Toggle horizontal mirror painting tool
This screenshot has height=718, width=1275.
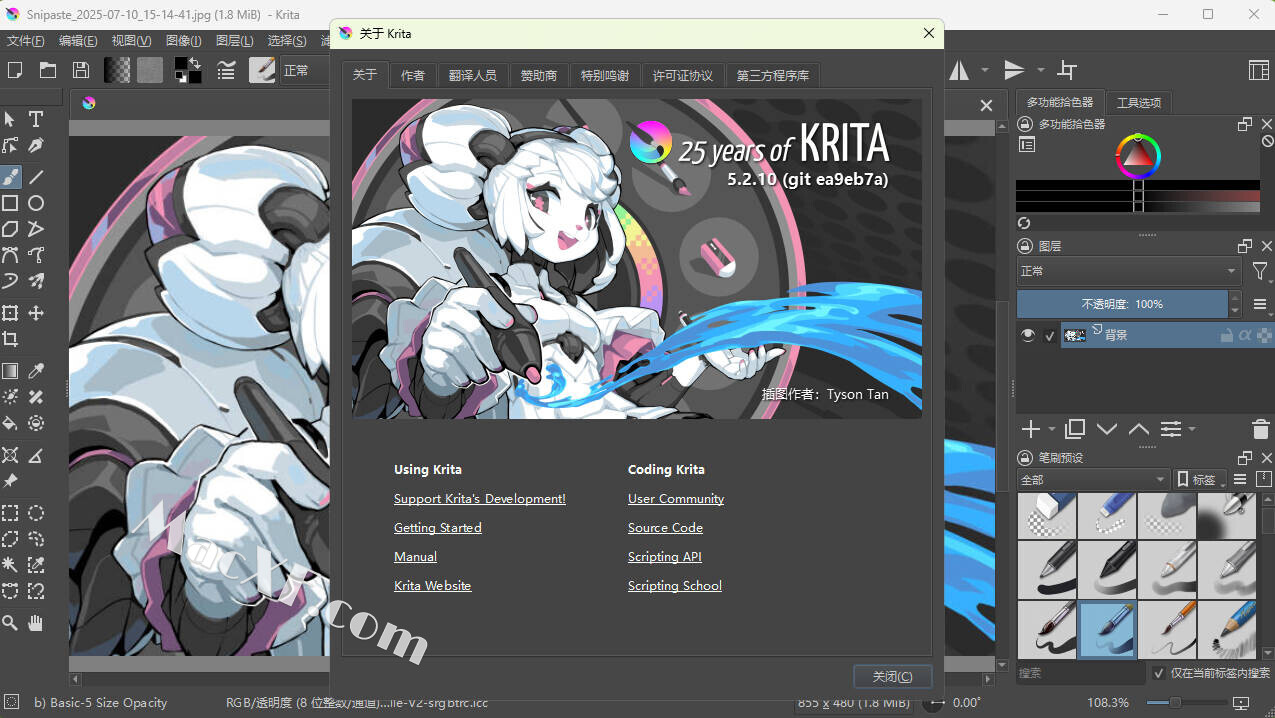pyautogui.click(x=959, y=70)
